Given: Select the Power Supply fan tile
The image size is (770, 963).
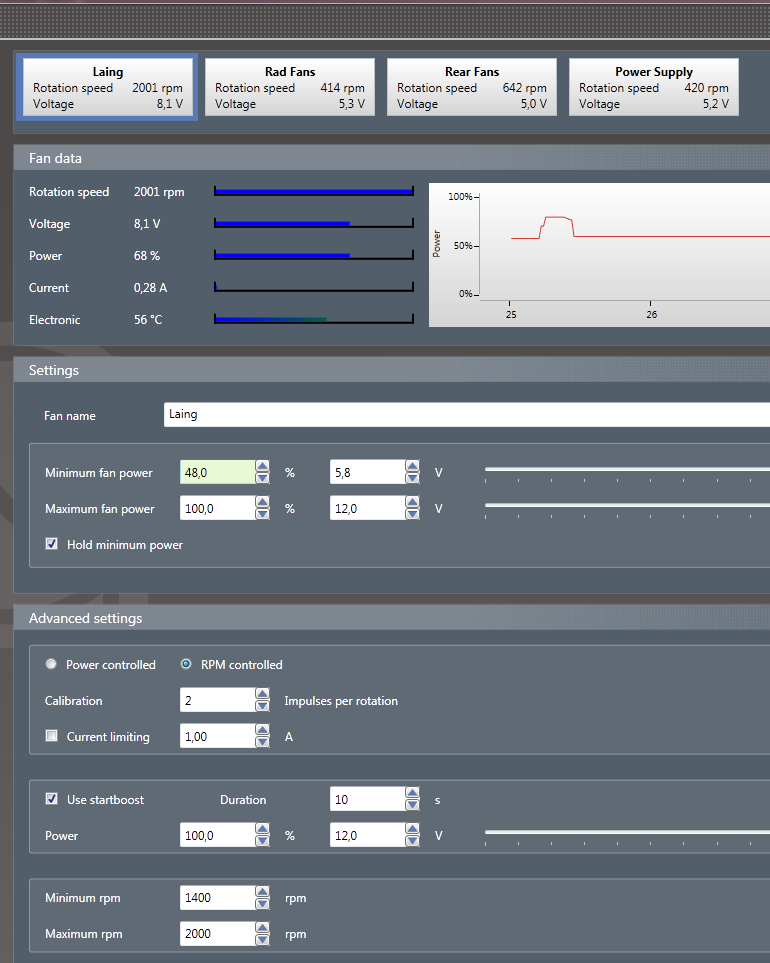Looking at the screenshot, I should click(x=654, y=88).
